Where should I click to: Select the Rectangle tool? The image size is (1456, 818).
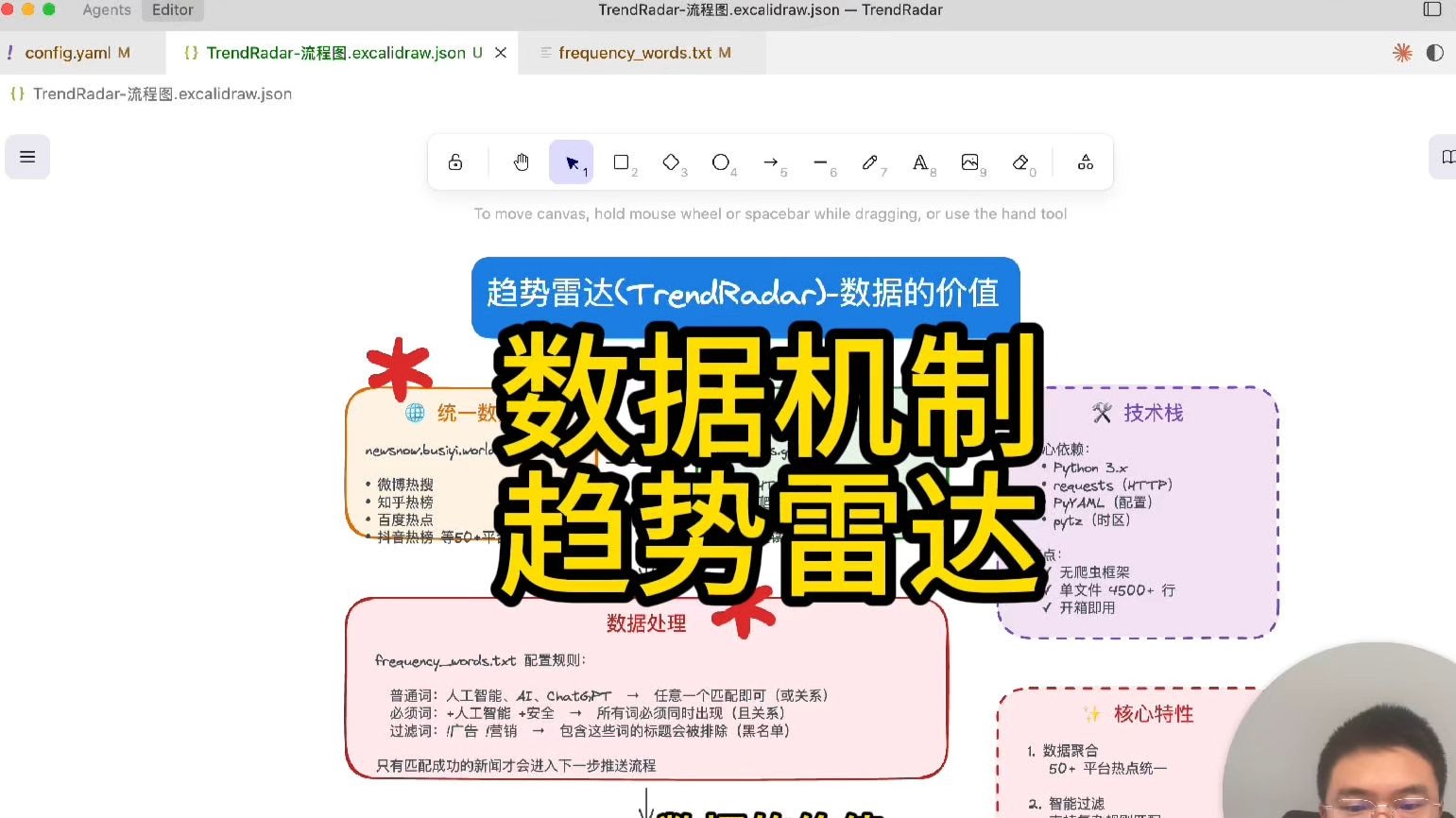[623, 162]
